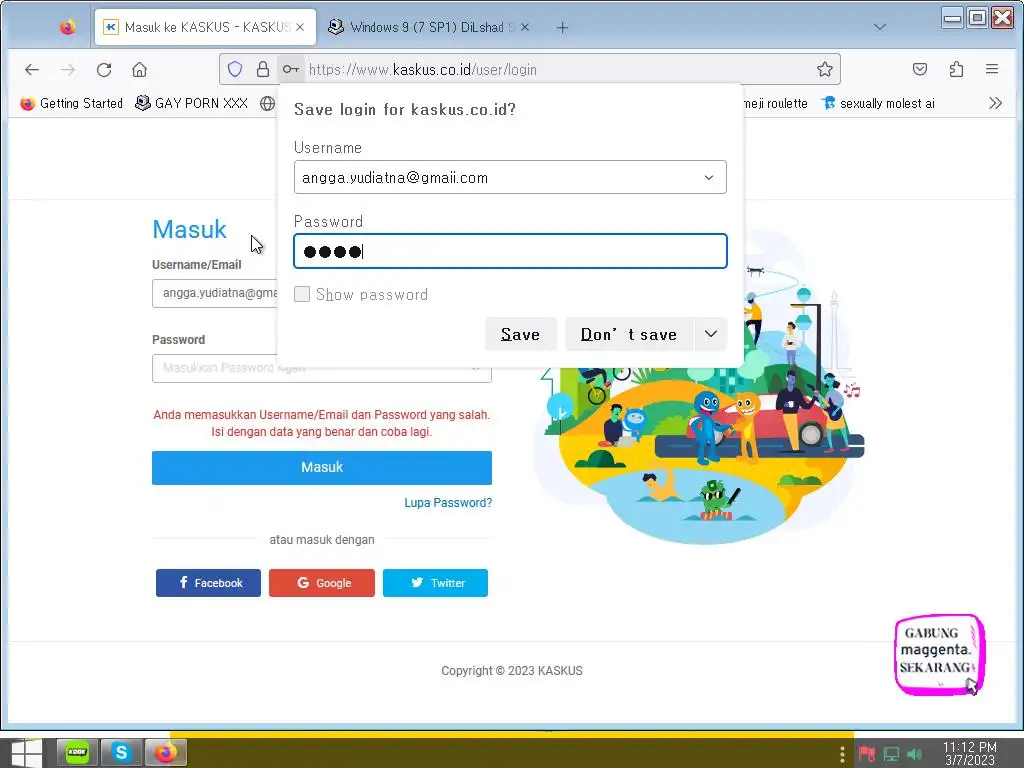
Task: Click the tray overflow dots icon
Action: 842,754
